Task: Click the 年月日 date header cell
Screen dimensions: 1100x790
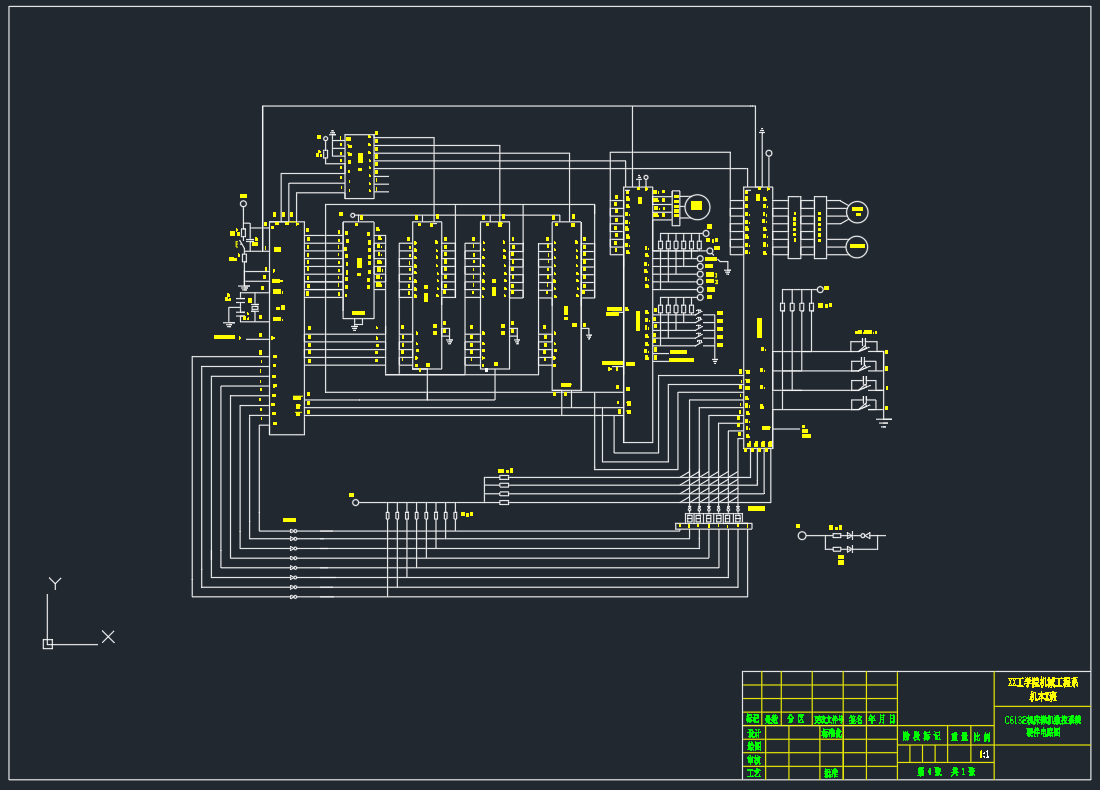Action: pos(881,719)
